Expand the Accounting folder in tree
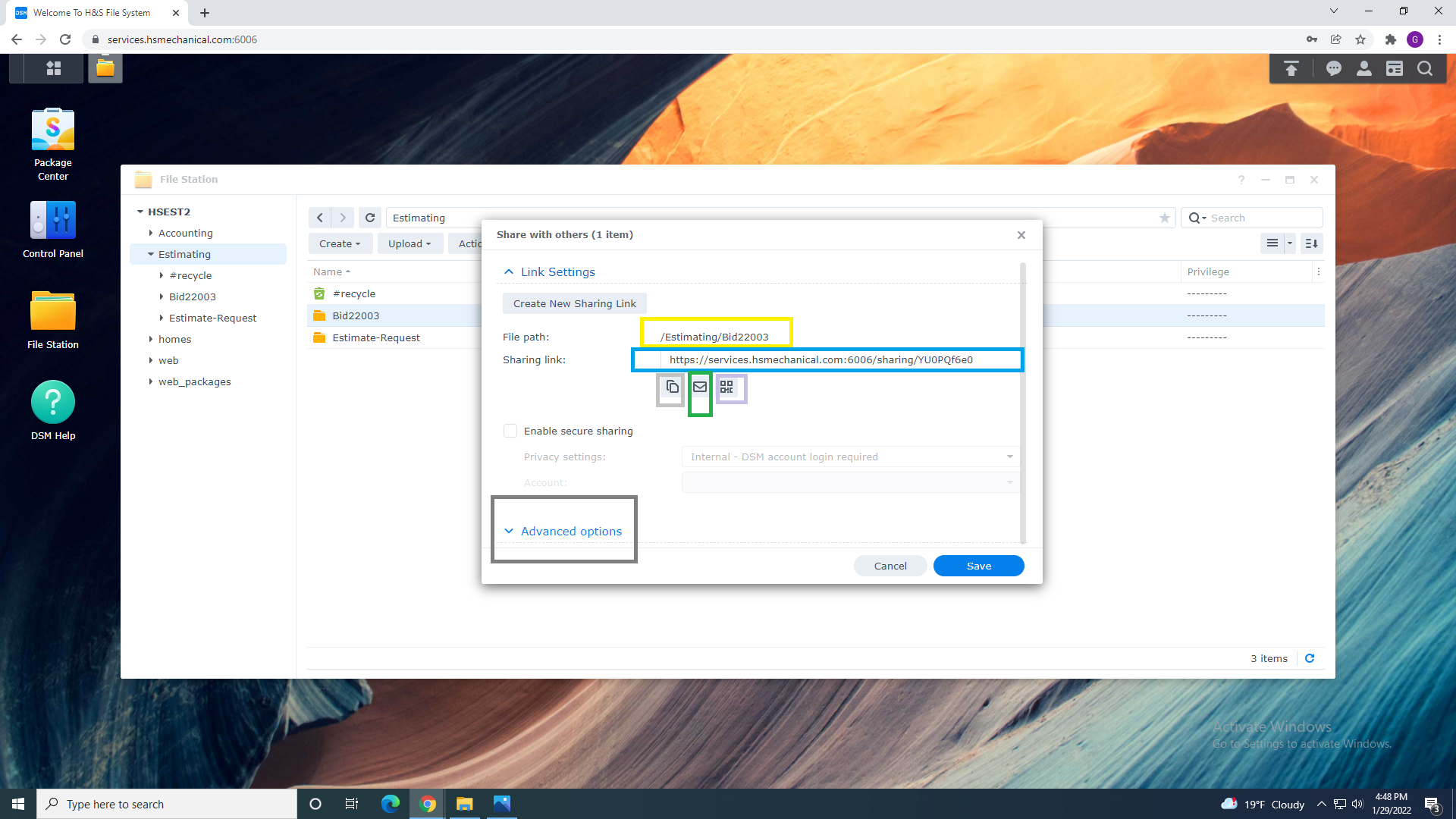 151,233
